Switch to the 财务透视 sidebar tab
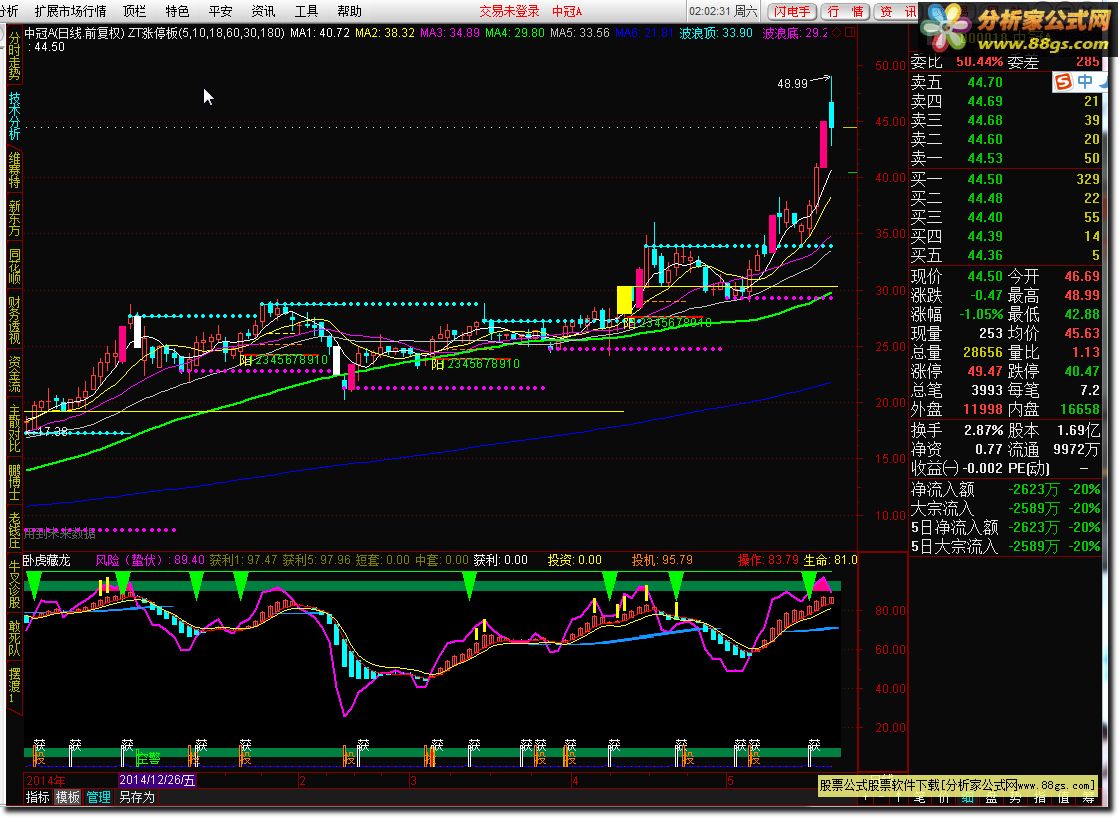 pyautogui.click(x=14, y=321)
